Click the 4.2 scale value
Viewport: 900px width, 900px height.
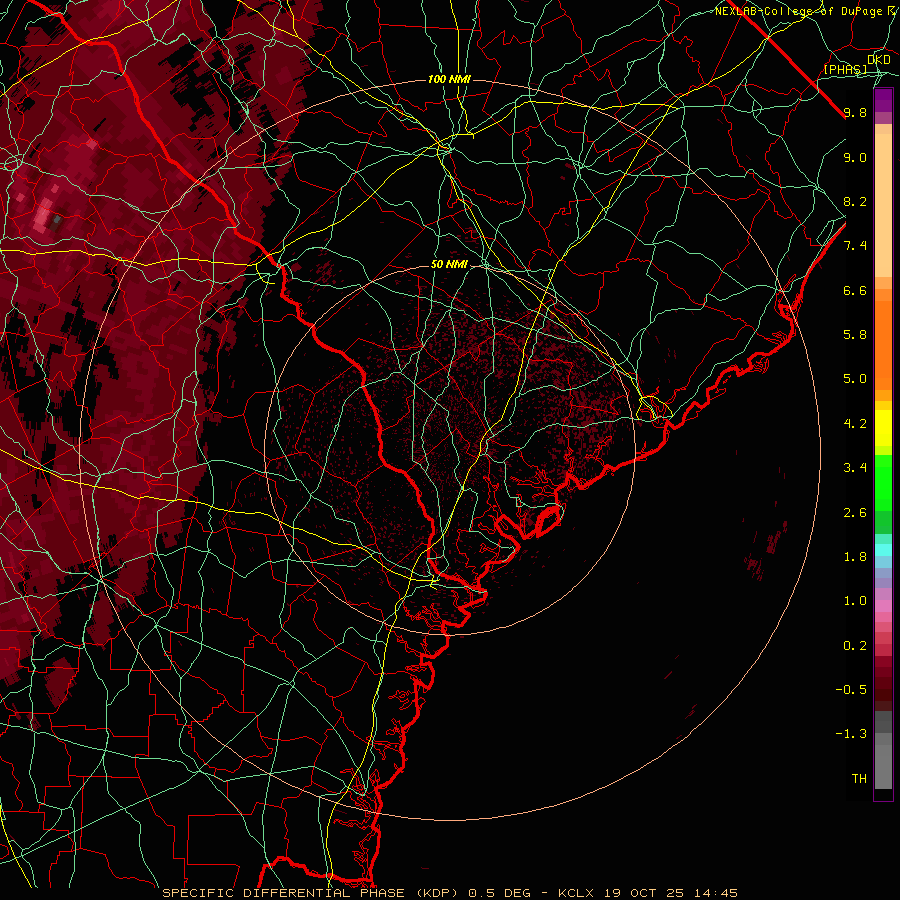click(x=855, y=424)
